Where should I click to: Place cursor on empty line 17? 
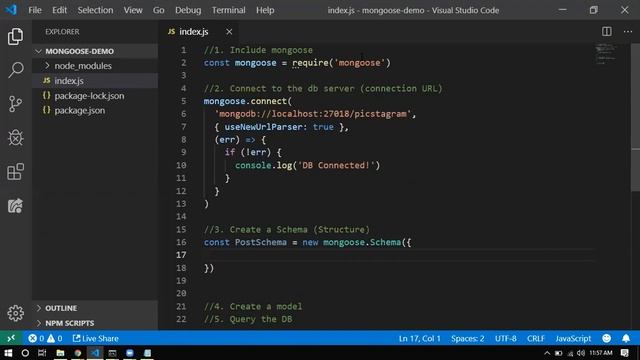coord(399,255)
